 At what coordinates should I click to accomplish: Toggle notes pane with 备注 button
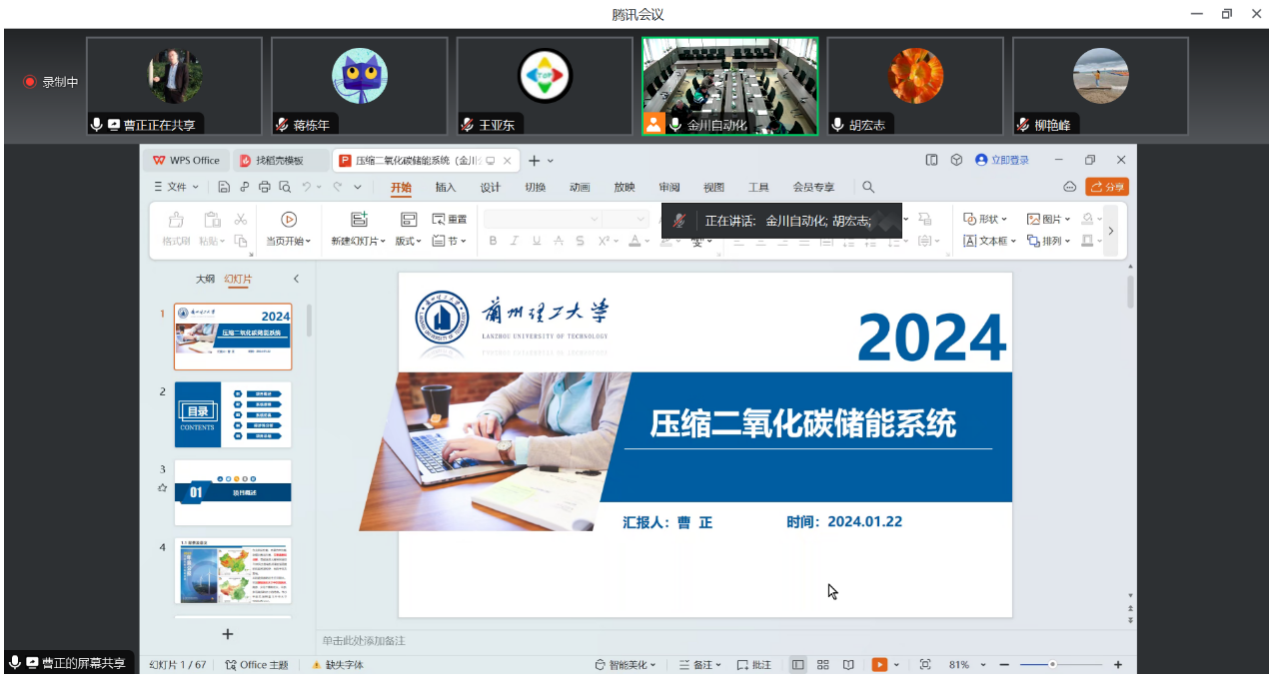click(700, 665)
